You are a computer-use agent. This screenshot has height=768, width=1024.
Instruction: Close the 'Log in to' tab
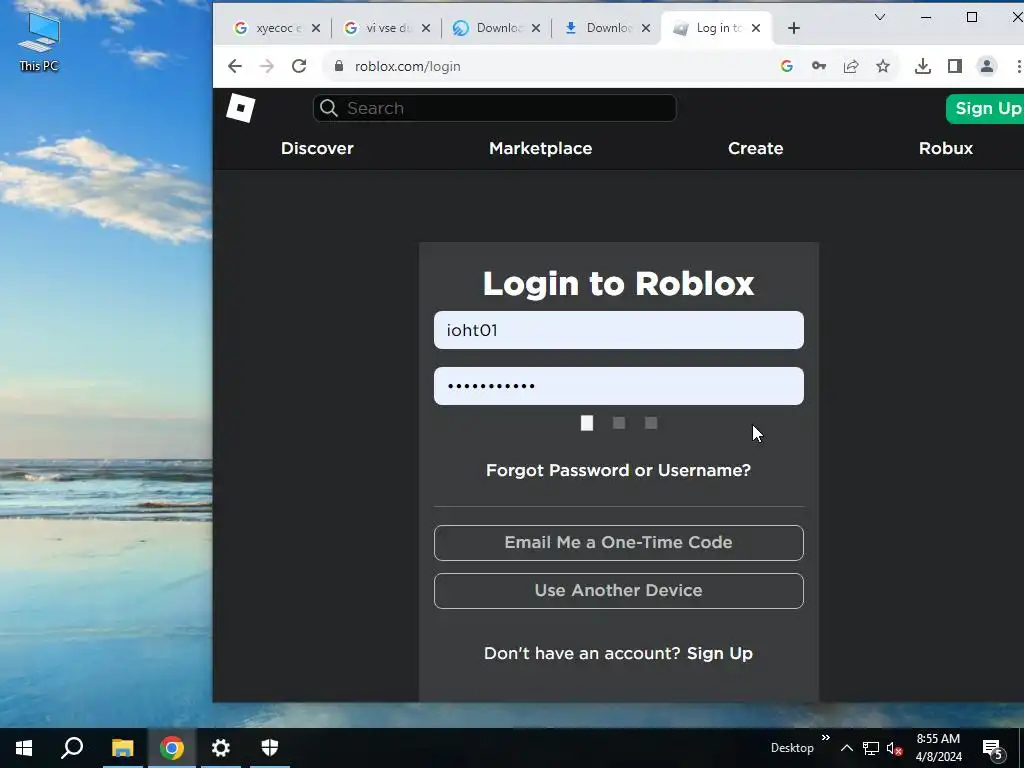[756, 28]
